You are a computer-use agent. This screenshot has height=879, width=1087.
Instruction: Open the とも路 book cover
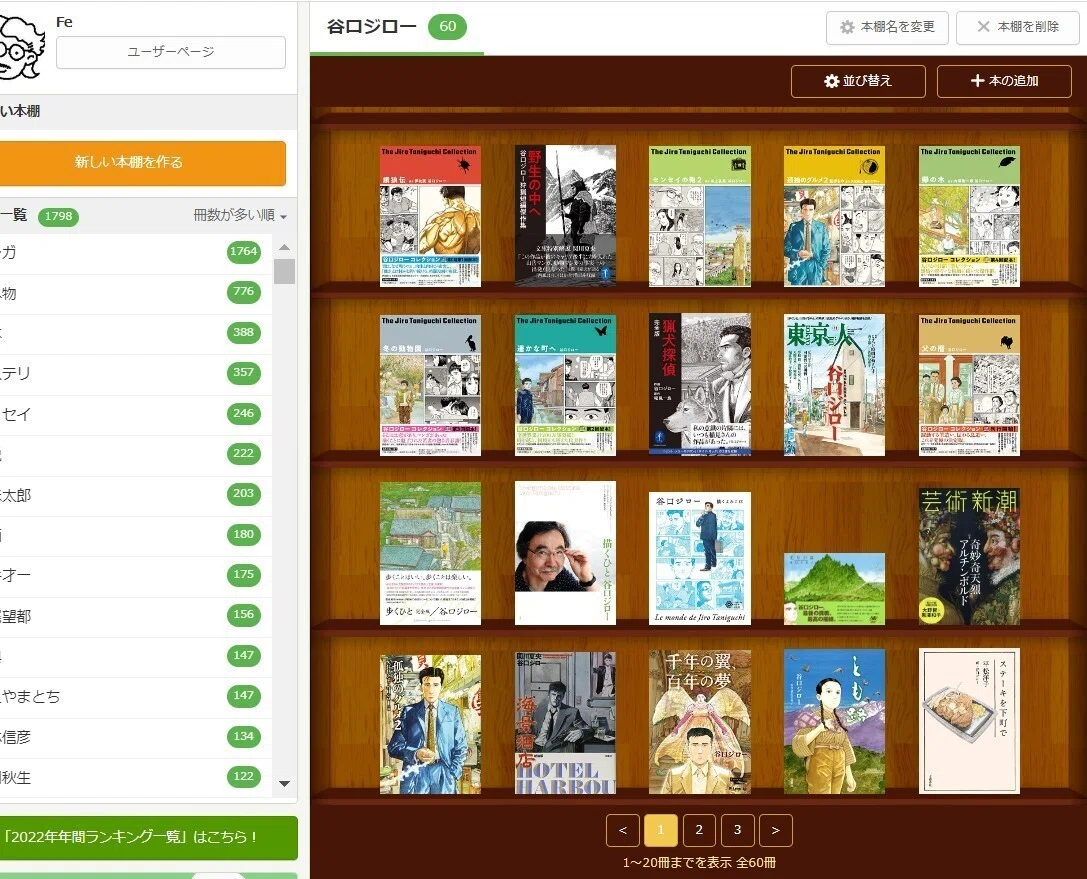(x=834, y=722)
